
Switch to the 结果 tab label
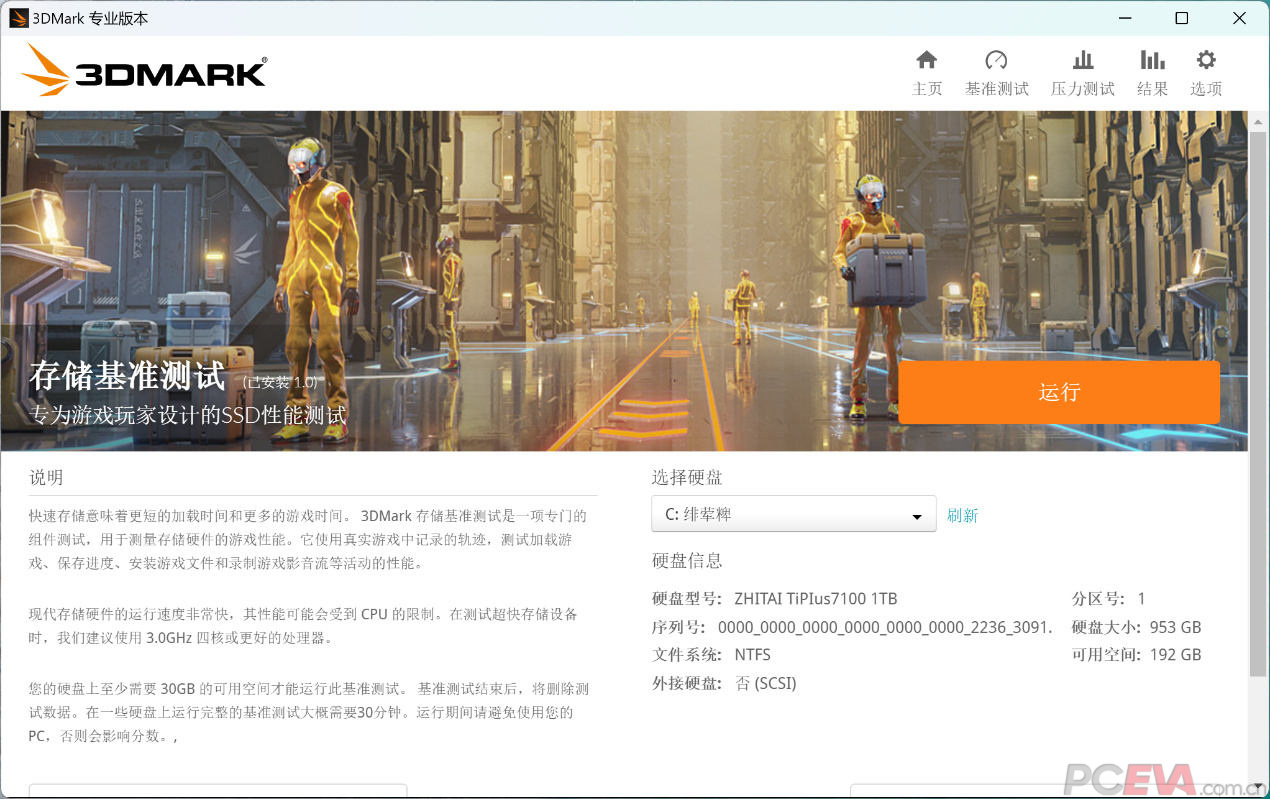coord(1152,89)
